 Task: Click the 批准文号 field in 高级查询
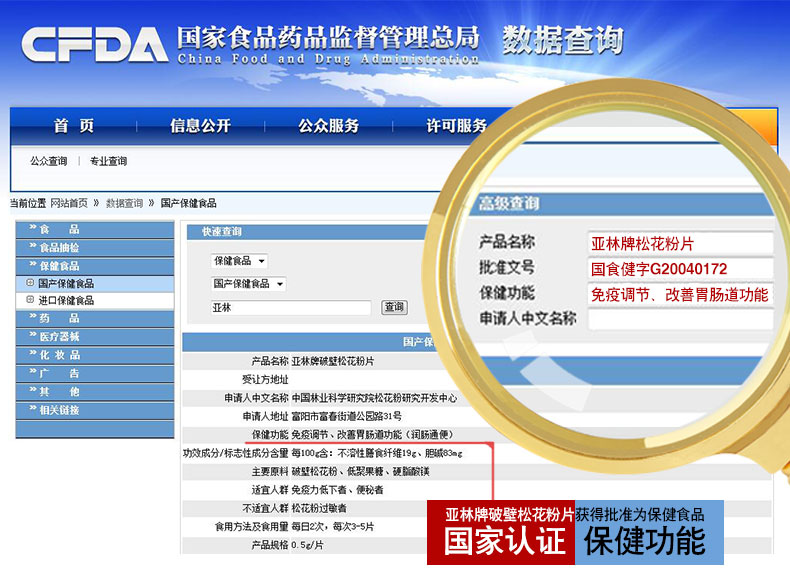(x=680, y=269)
